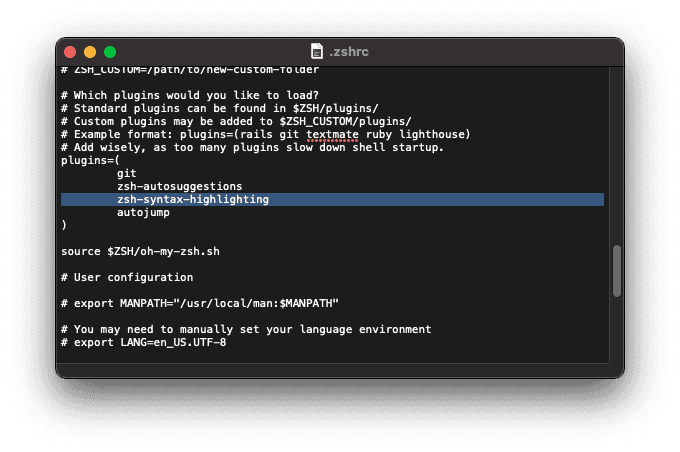
Task: Close the .zshrc window with red button
Action: (70, 51)
